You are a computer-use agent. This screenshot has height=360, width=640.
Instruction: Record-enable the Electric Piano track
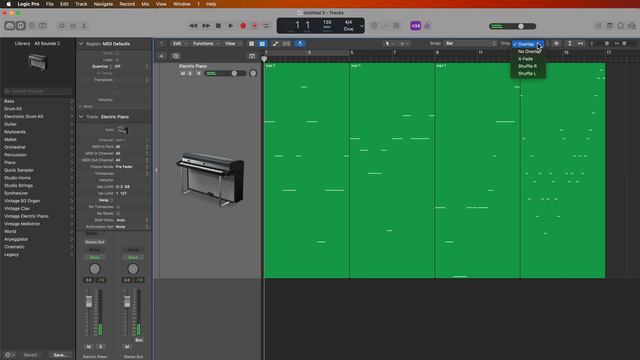[x=199, y=73]
